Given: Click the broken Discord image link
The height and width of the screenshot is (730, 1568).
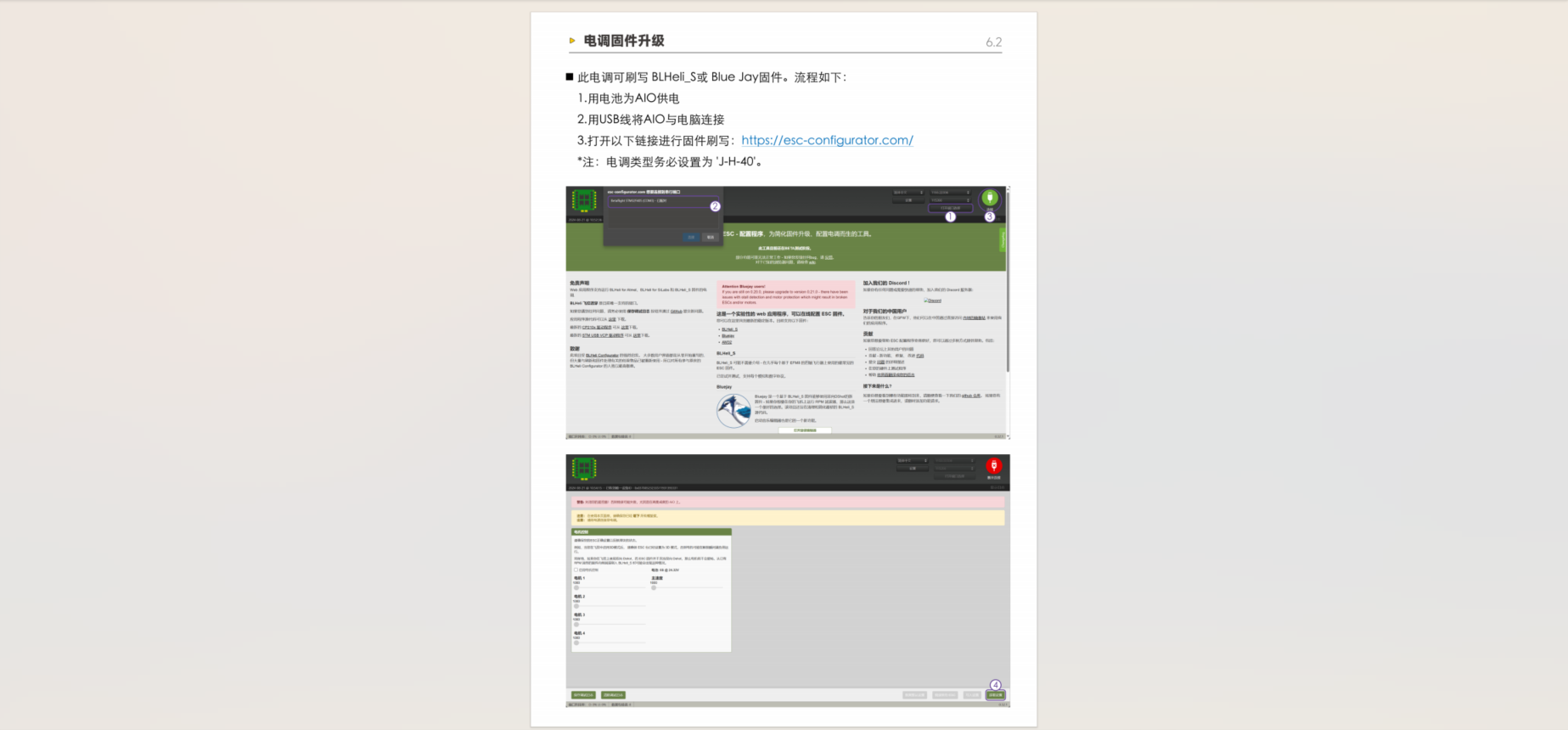Looking at the screenshot, I should [932, 300].
